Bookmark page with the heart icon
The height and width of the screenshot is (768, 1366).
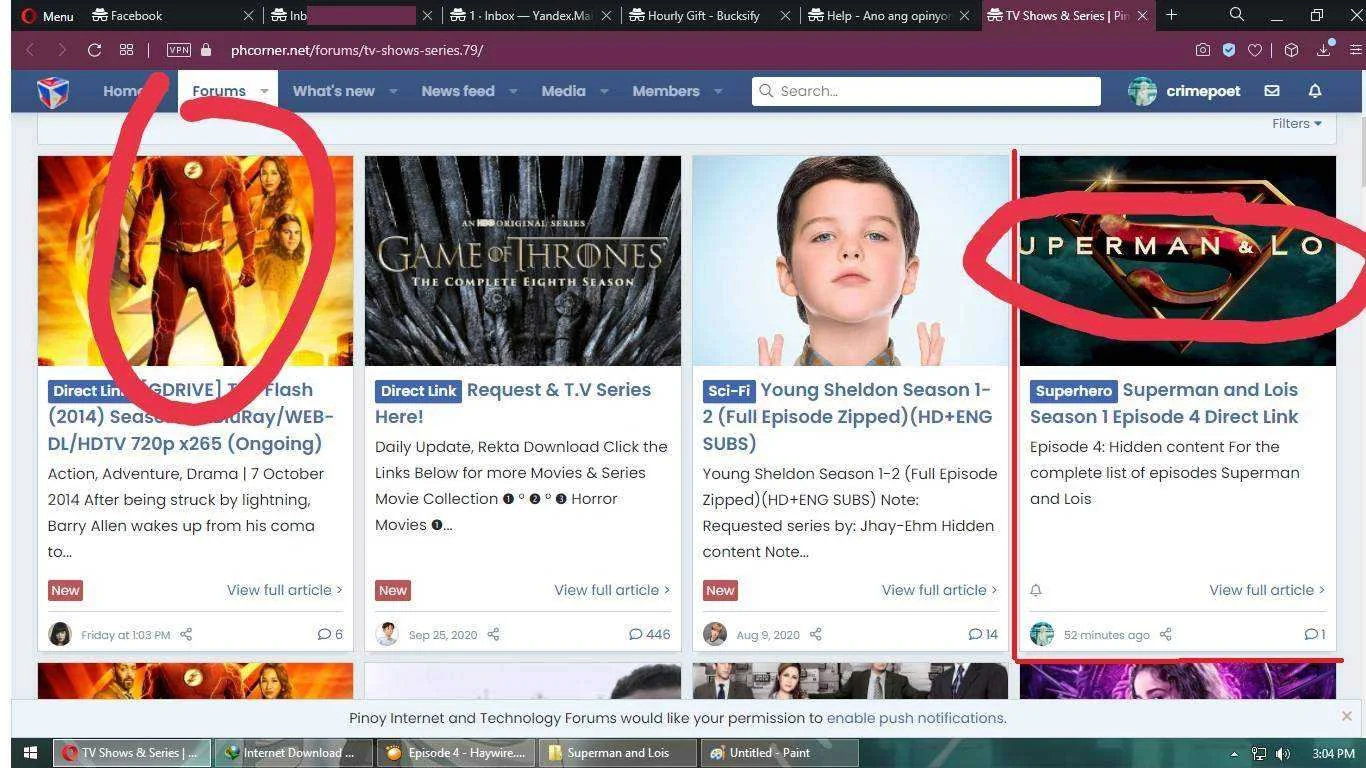(1255, 50)
